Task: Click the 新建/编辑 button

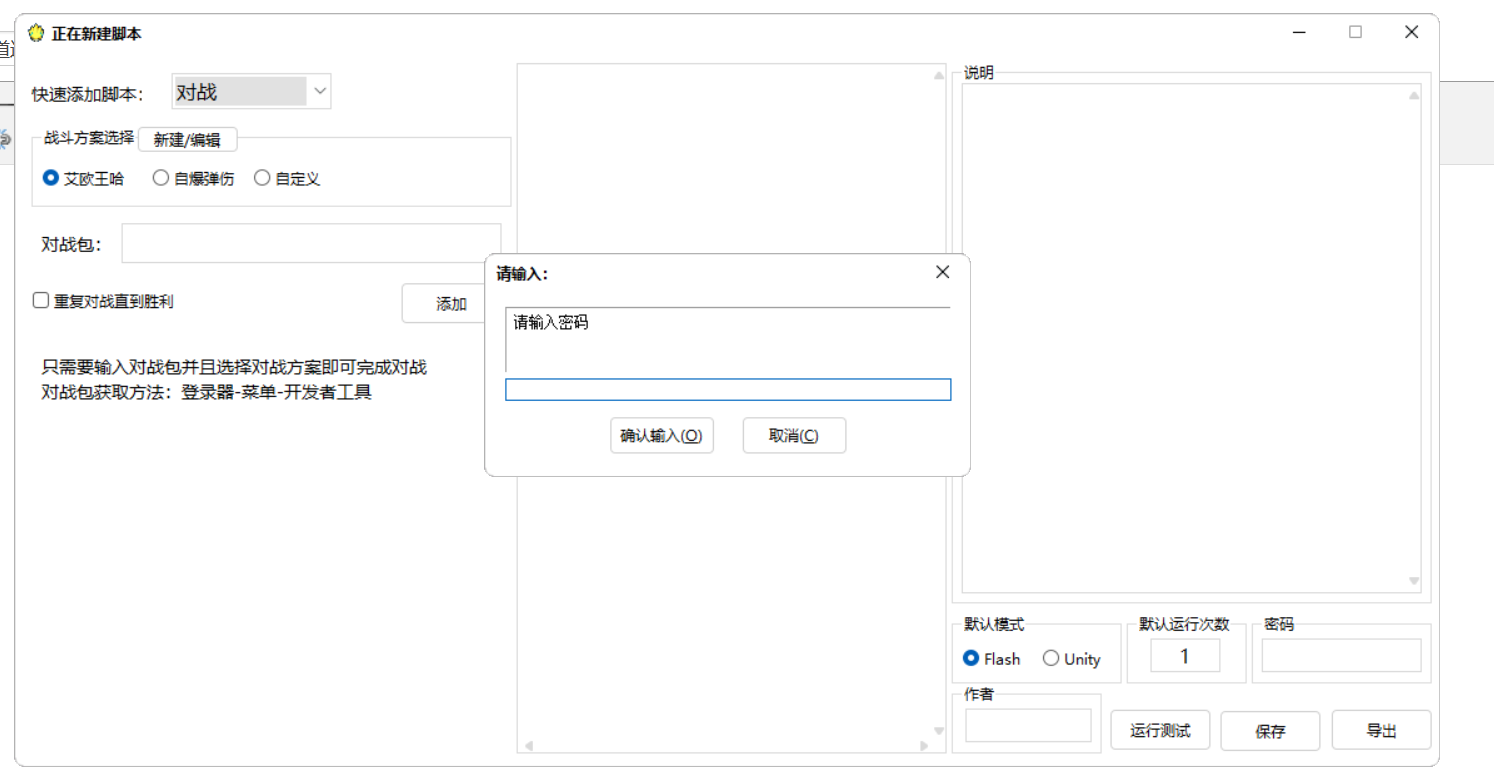Action: [187, 139]
